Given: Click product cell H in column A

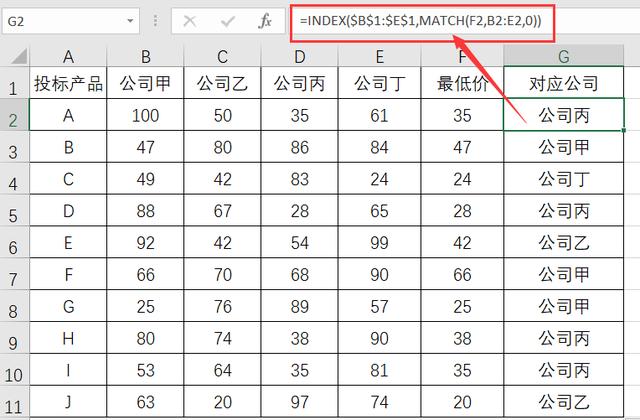Looking at the screenshot, I should [x=68, y=338].
